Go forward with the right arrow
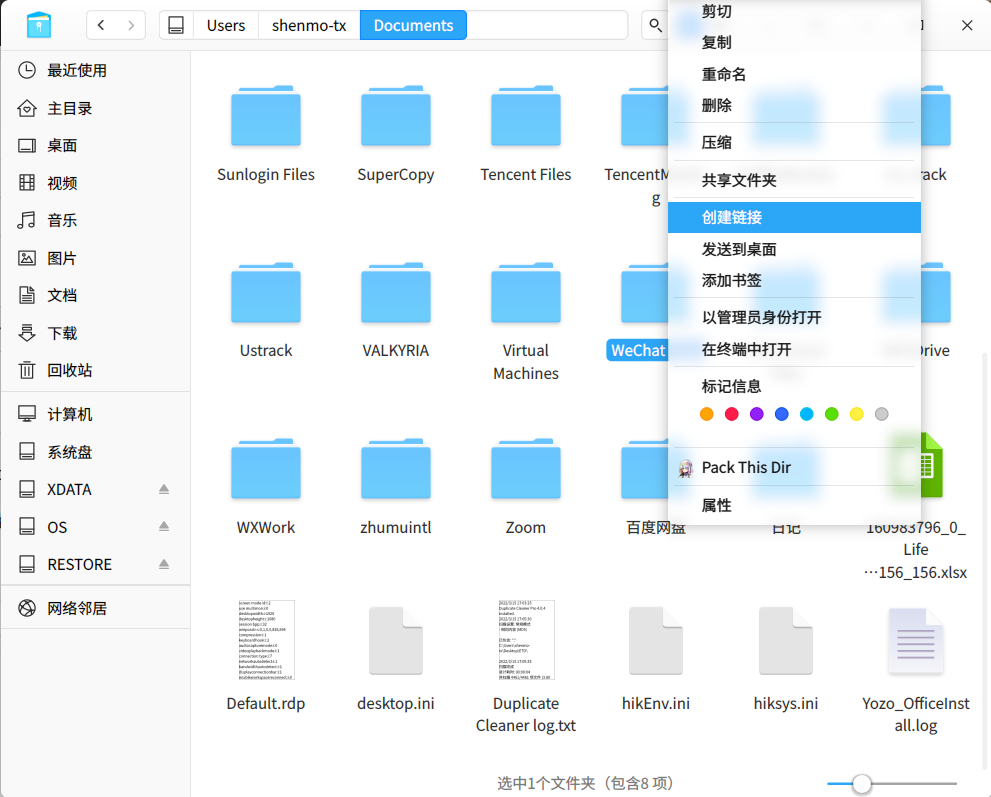The height and width of the screenshot is (797, 991). [131, 25]
